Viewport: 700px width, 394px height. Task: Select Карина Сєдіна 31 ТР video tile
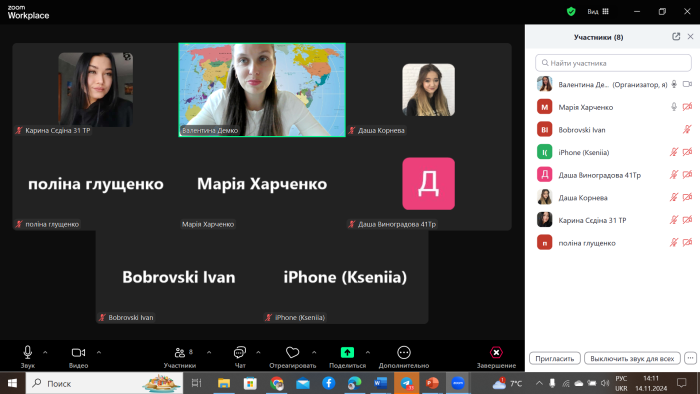tap(96, 90)
